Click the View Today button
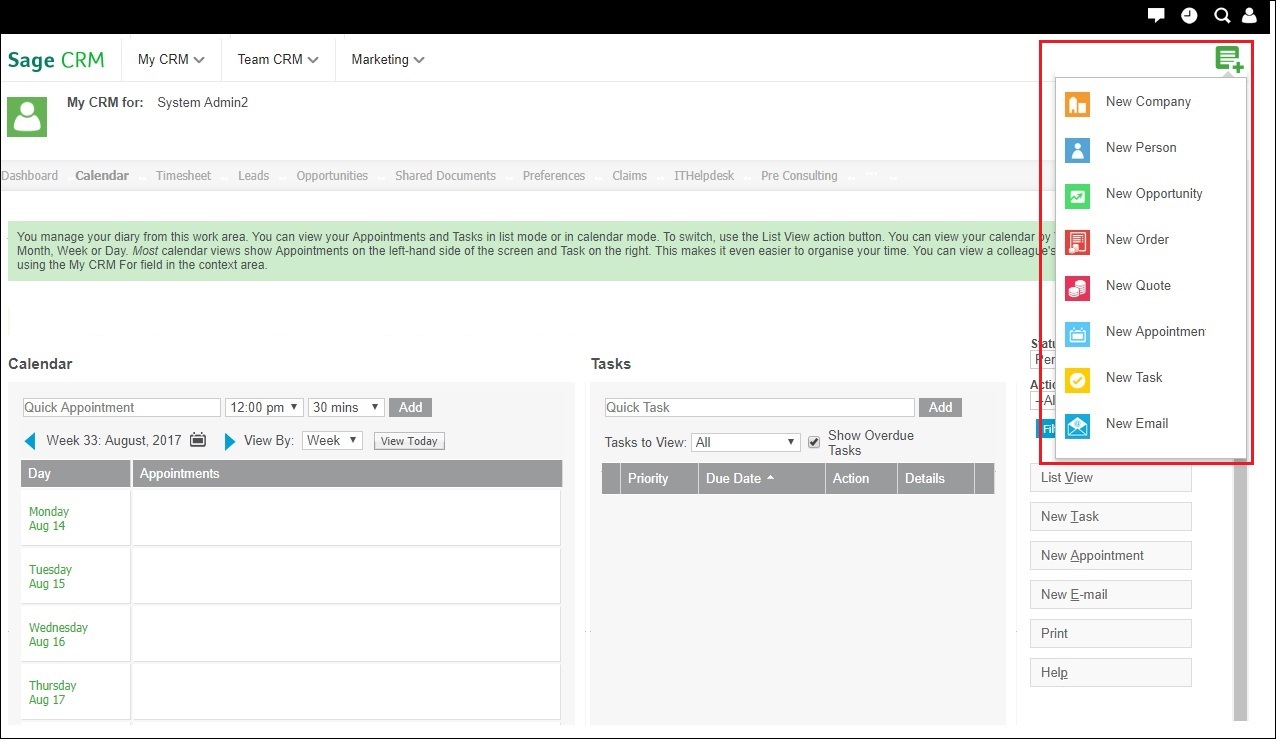 tap(409, 441)
